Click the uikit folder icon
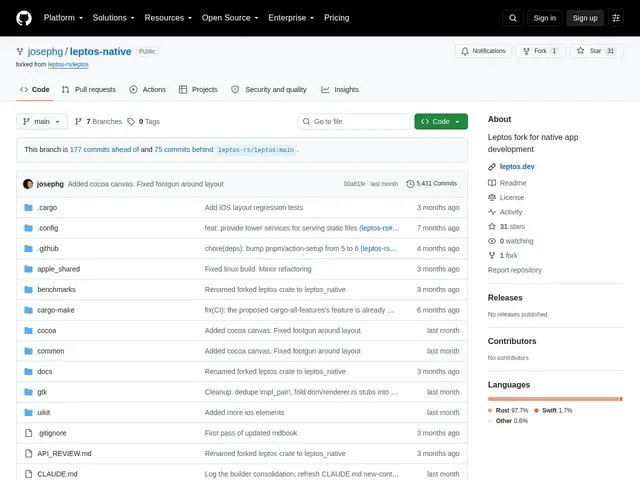 (x=28, y=412)
